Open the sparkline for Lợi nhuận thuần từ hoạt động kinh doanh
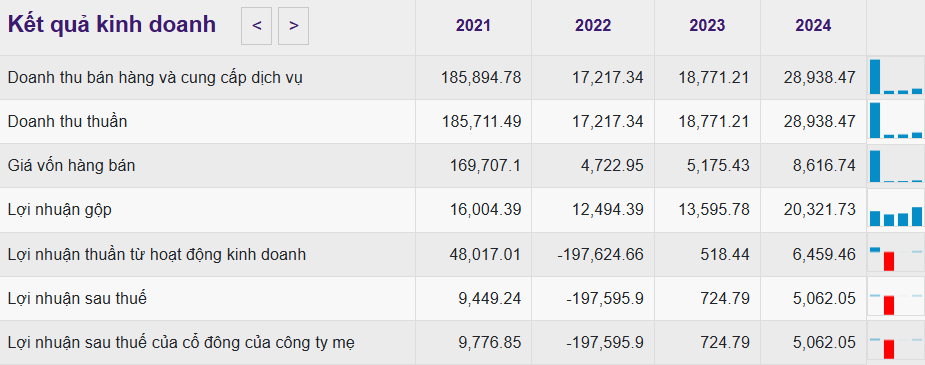Viewport: 925px width, 365px height. 896,254
